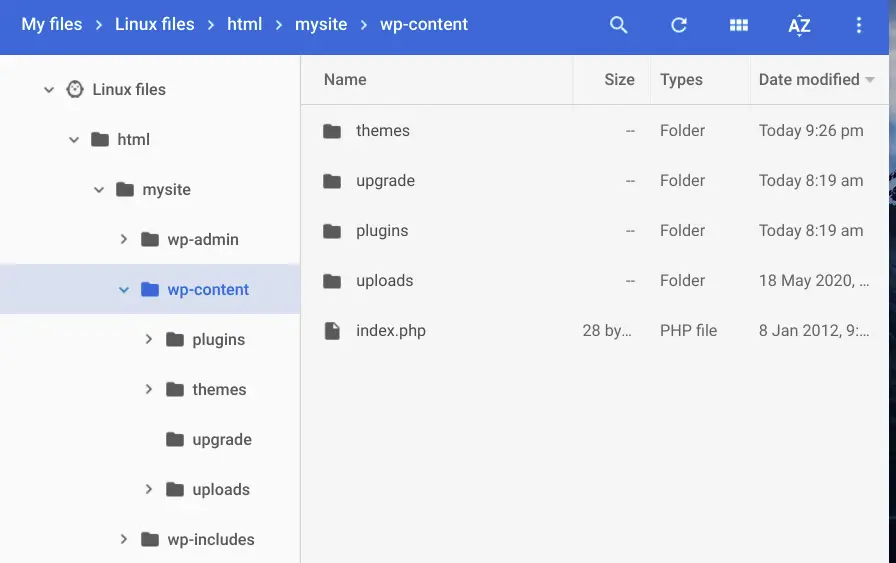896x563 pixels.
Task: Sort by the Name column header
Action: 345,80
